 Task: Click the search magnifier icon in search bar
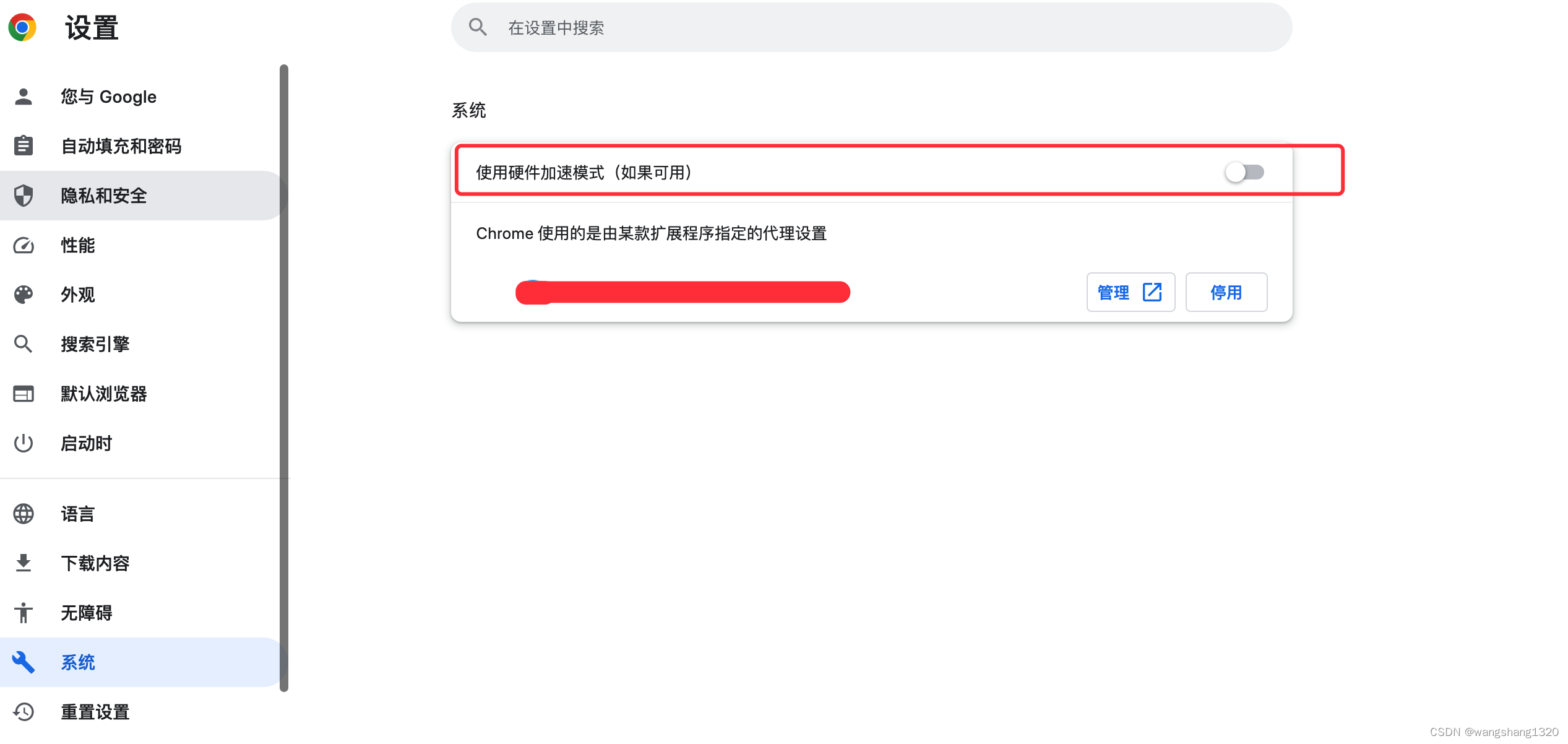tap(478, 27)
